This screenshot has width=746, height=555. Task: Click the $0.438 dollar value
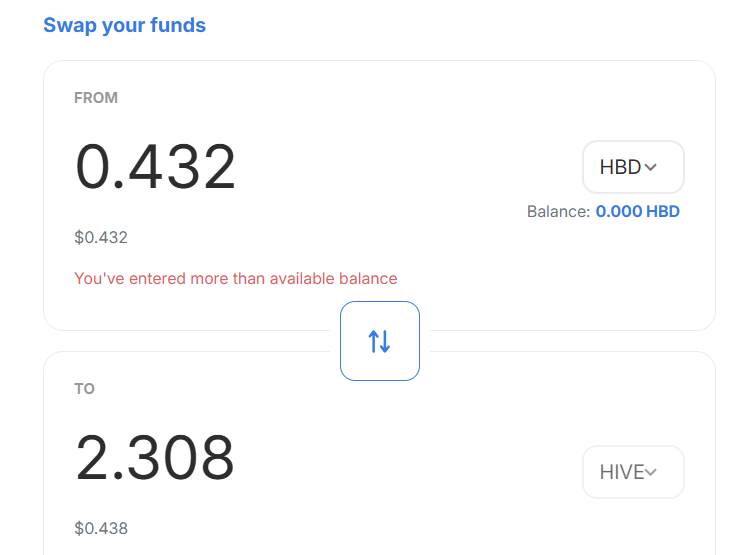(x=101, y=528)
